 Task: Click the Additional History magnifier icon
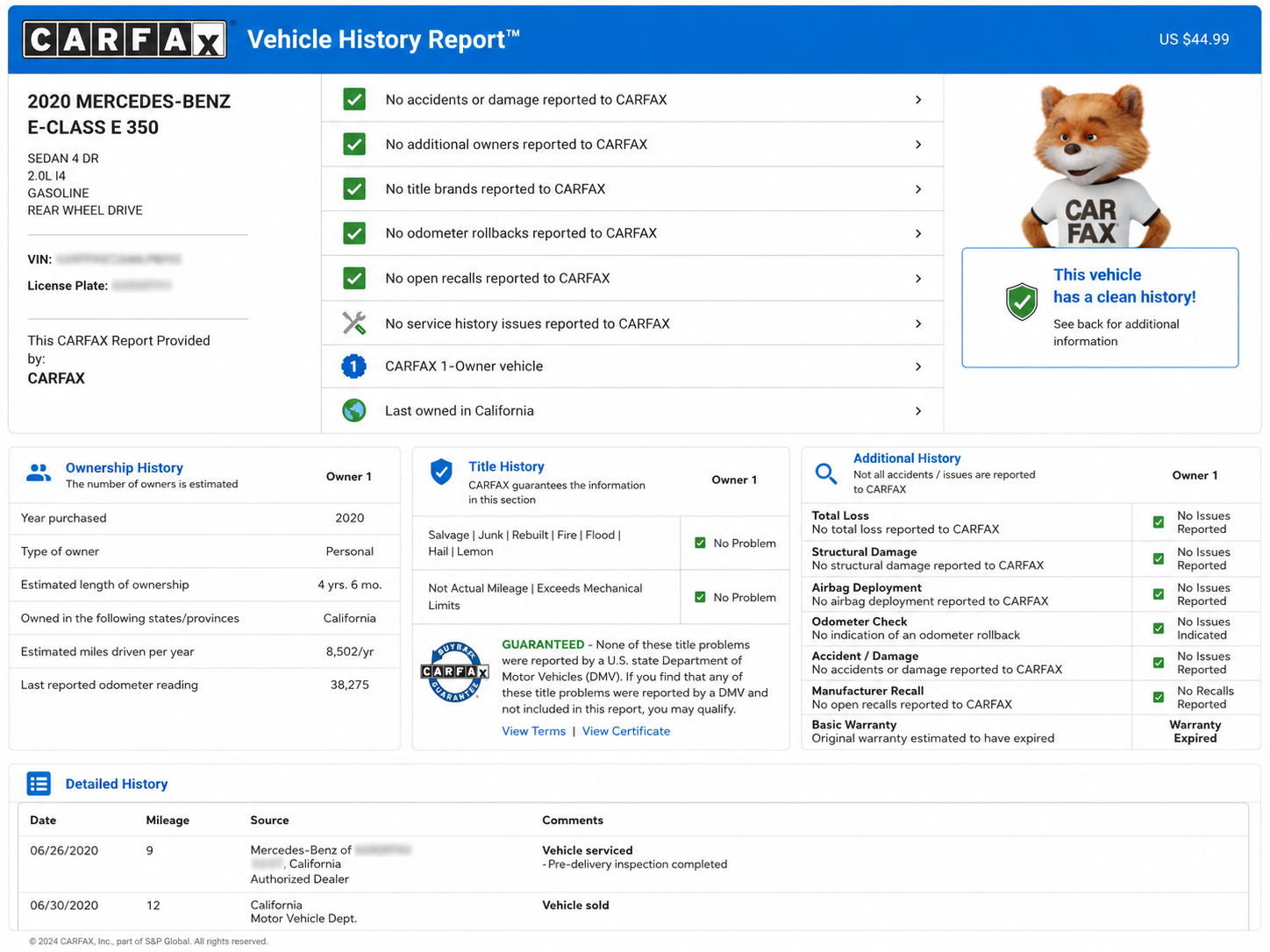pos(826,473)
